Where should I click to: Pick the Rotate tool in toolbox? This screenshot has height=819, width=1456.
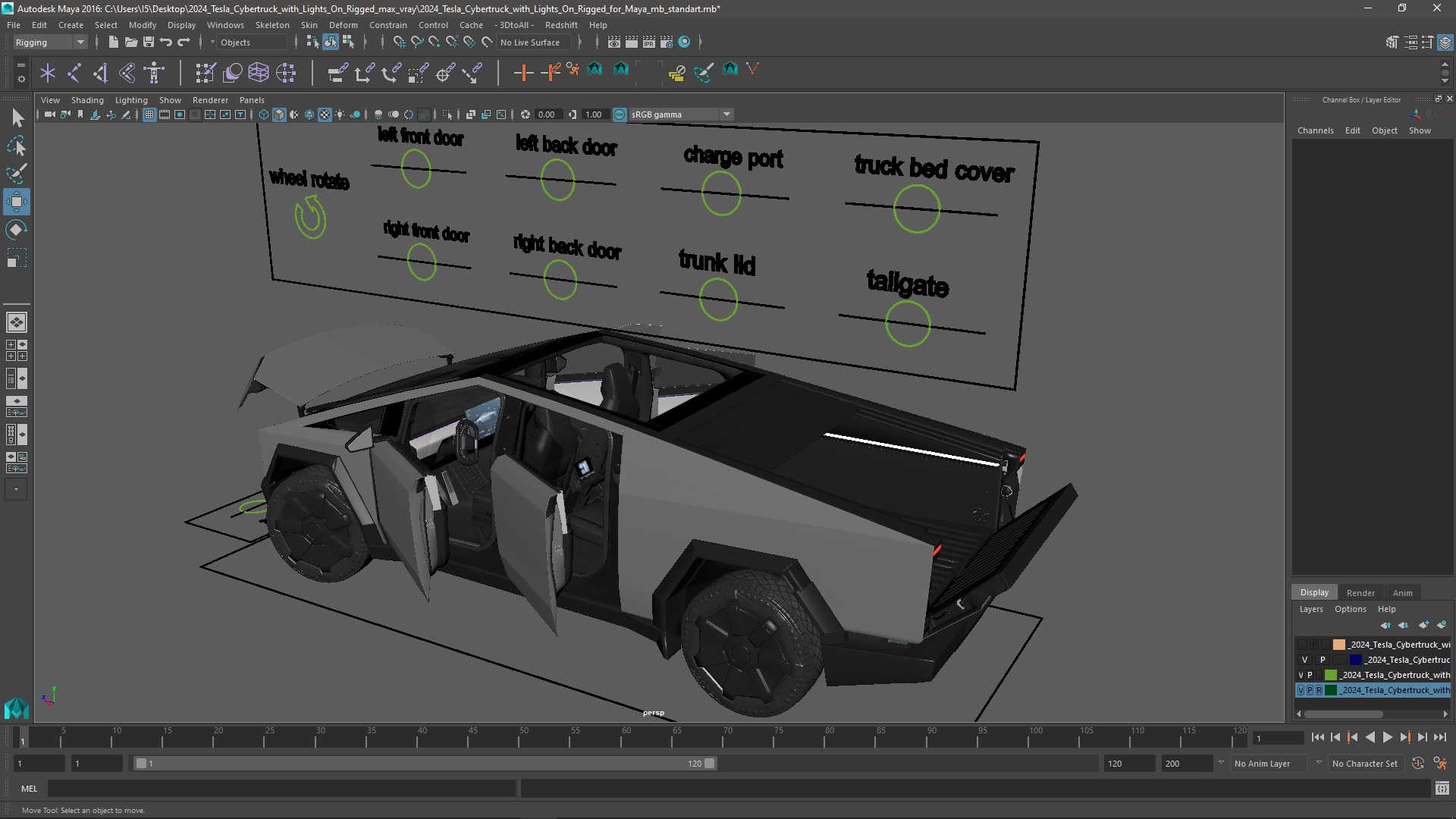tap(17, 230)
